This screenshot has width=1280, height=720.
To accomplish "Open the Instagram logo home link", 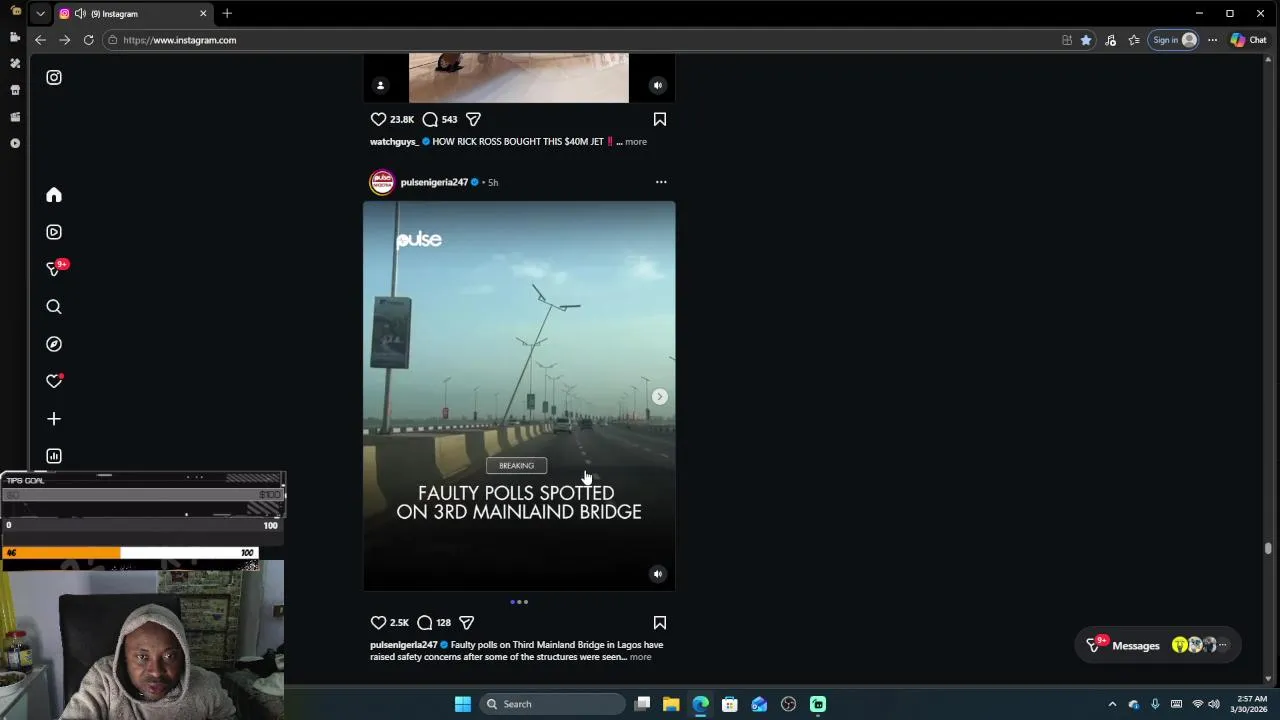I will 54,77.
